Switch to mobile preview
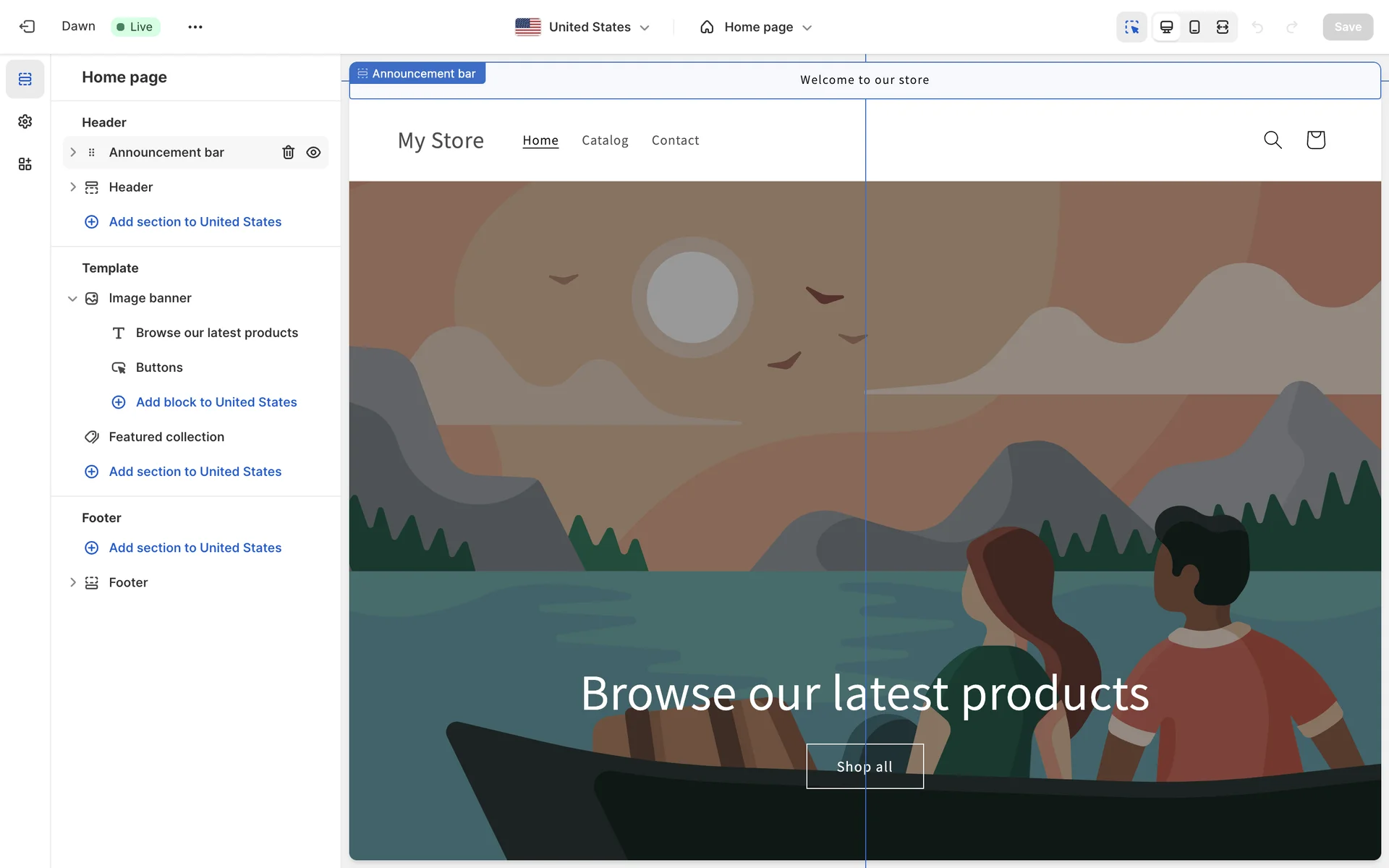The width and height of the screenshot is (1389, 868). (x=1194, y=27)
